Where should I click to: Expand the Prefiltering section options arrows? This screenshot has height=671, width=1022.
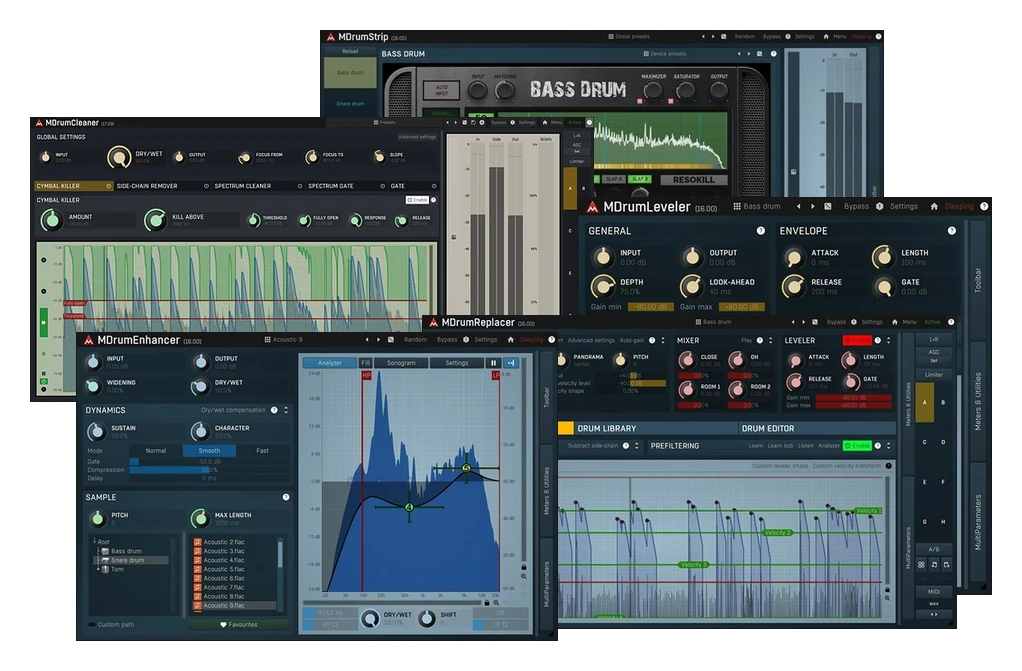pyautogui.click(x=888, y=446)
